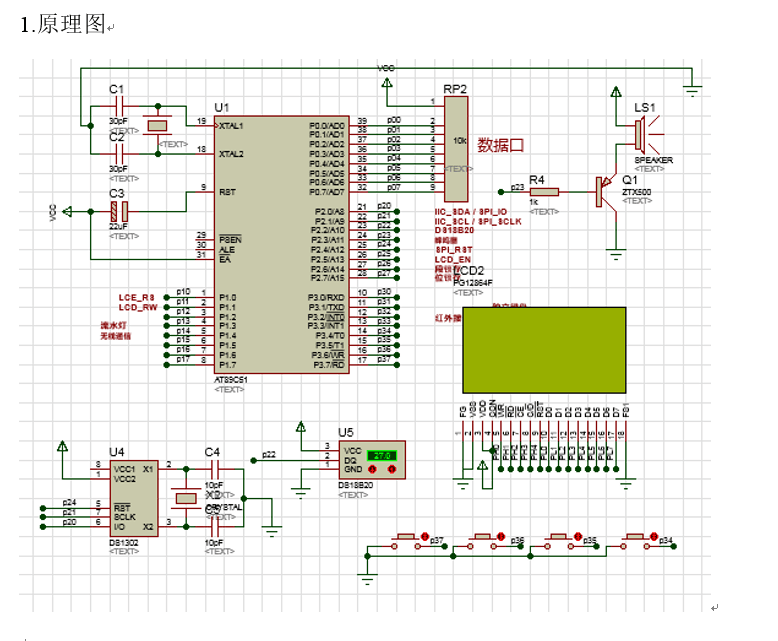Image resolution: width=778 pixels, height=641 pixels.
Task: Click the power arrow above U4 VCC pins
Action: pyautogui.click(x=63, y=447)
